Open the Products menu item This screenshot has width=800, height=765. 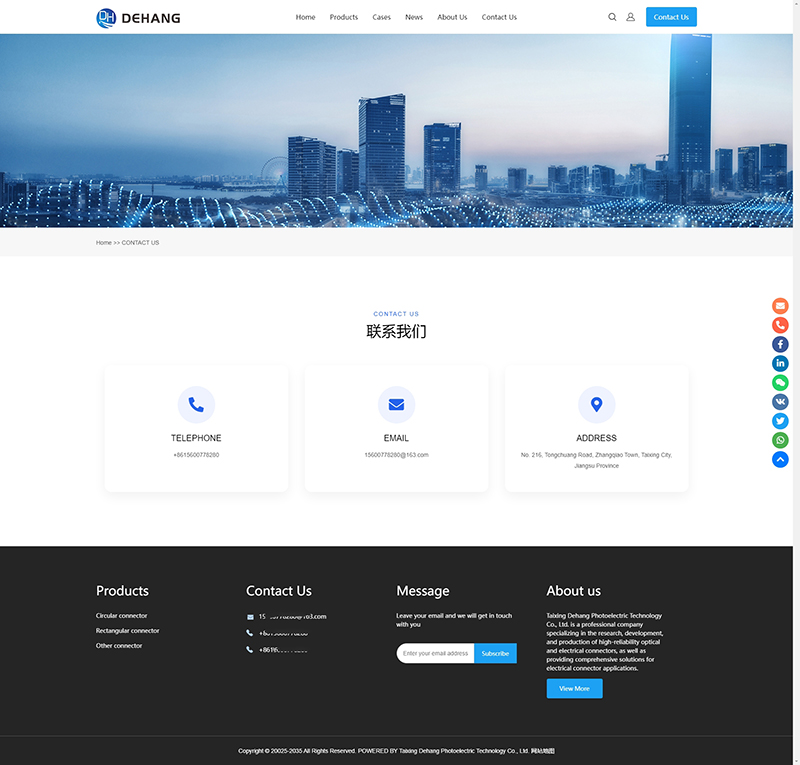point(343,17)
